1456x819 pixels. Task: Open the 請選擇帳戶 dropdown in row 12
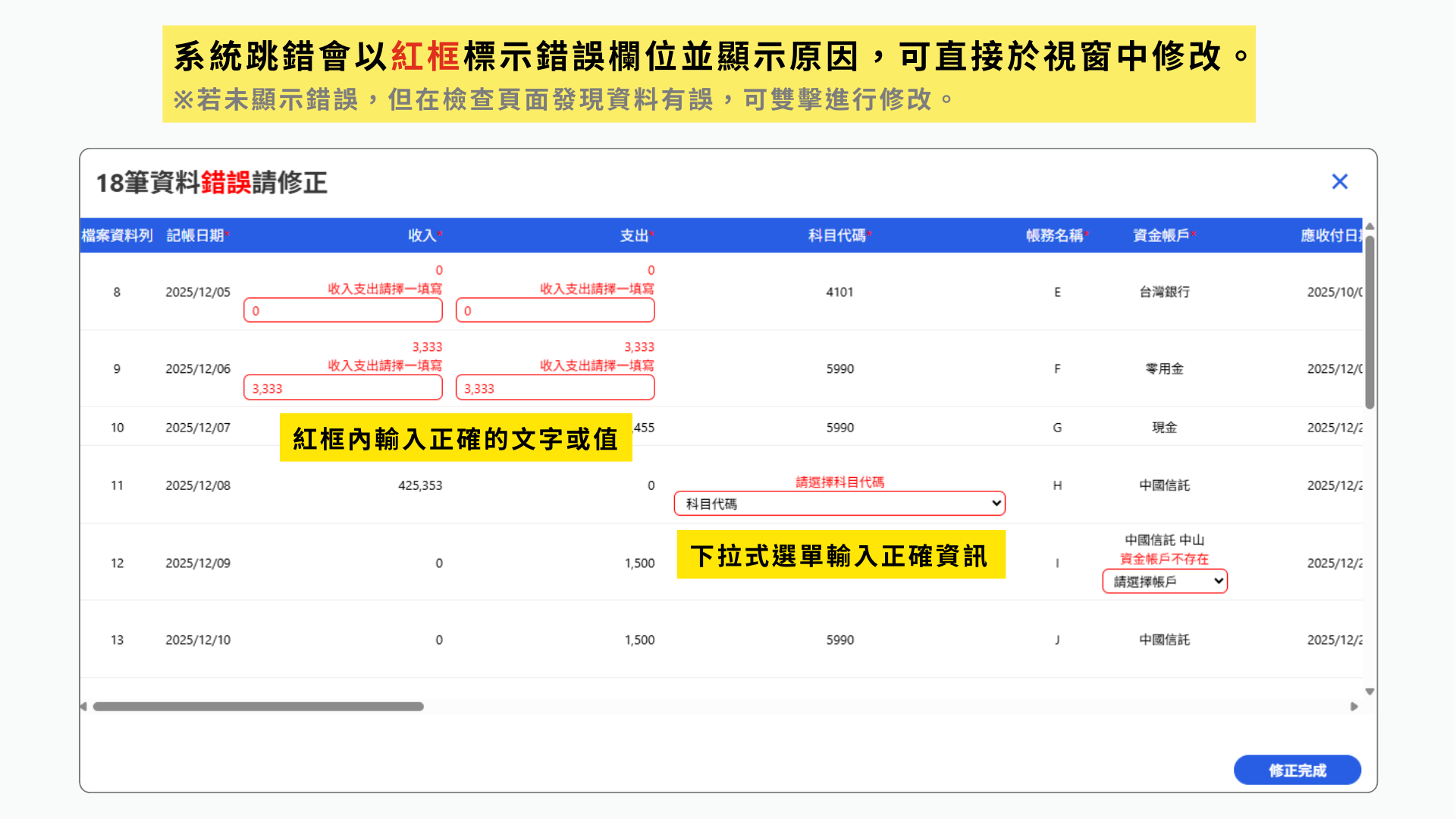click(x=1165, y=582)
